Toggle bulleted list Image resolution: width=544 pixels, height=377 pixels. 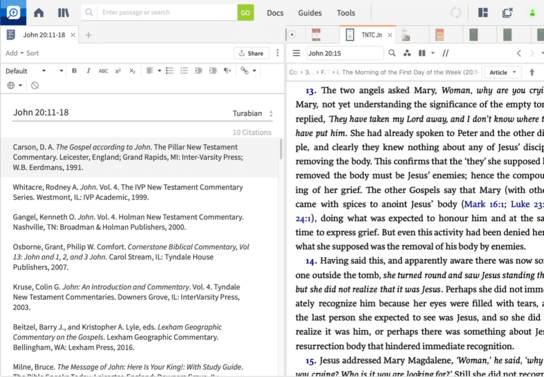pyautogui.click(x=169, y=71)
